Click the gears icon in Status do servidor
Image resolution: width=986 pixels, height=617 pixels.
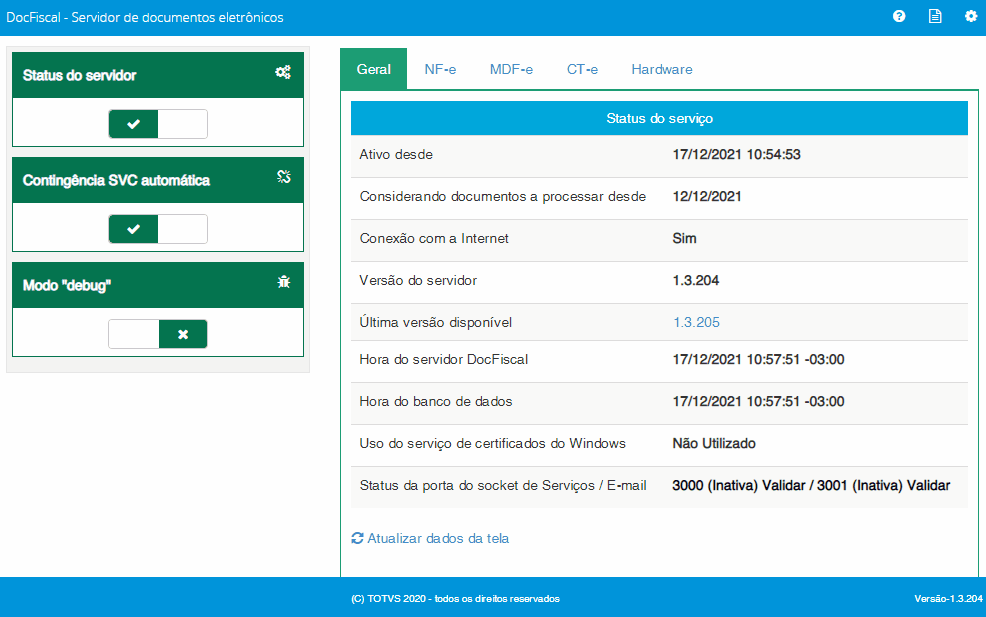283,72
